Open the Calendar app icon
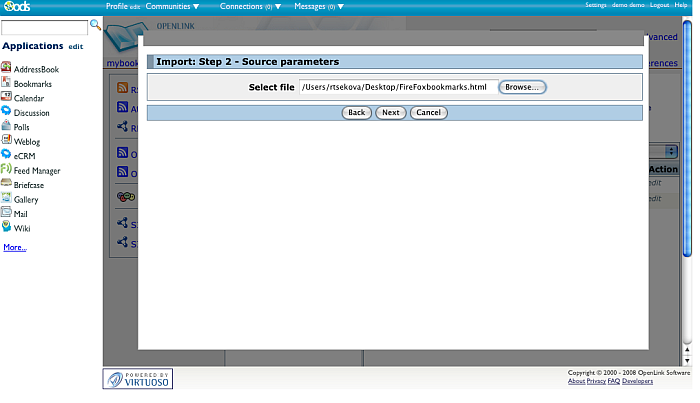Screen dimensions: 700x403 click(7, 98)
